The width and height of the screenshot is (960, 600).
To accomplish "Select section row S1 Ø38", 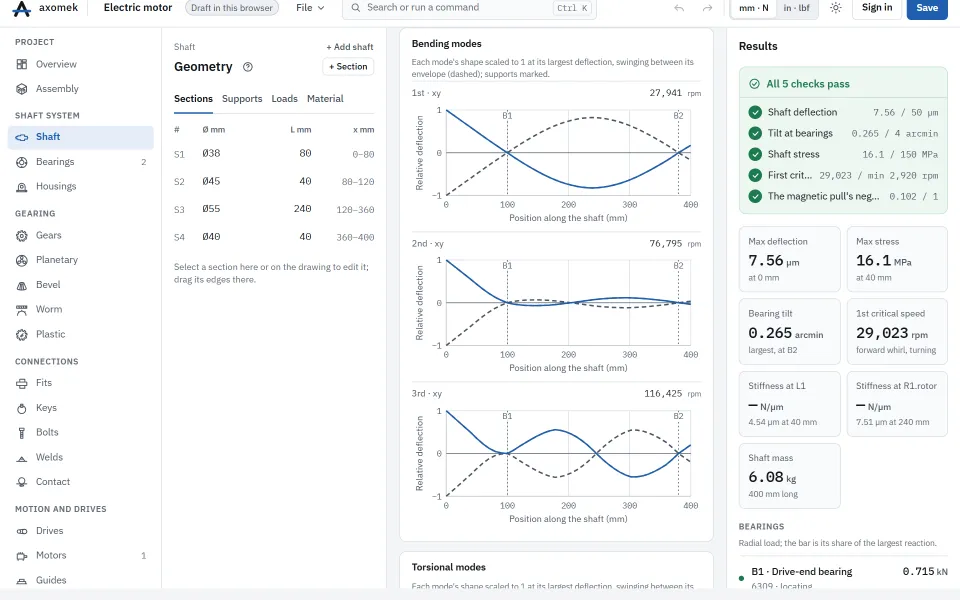I will (274, 154).
